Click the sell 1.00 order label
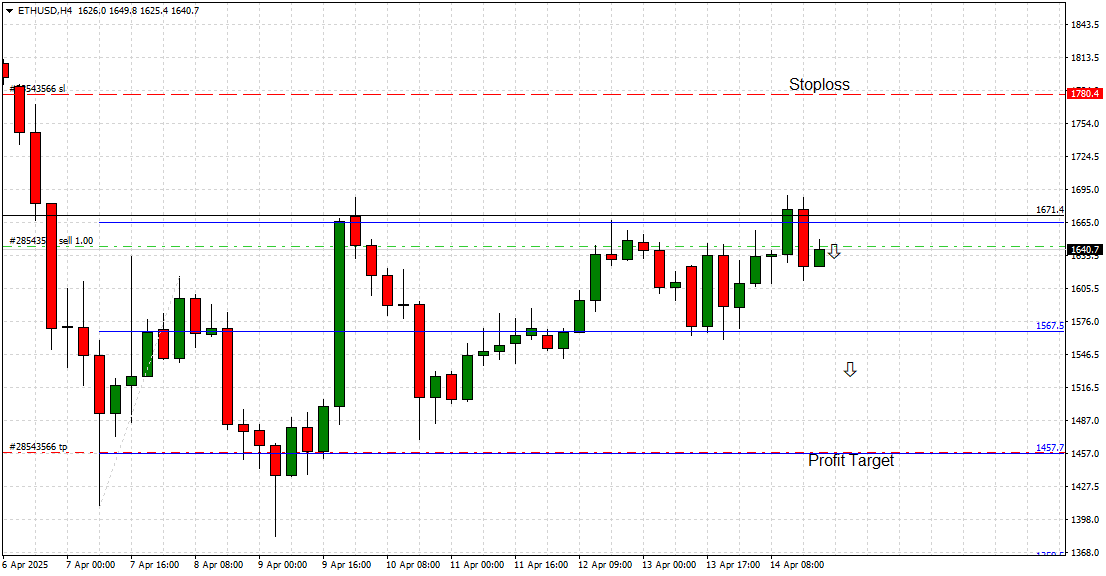 coord(75,241)
